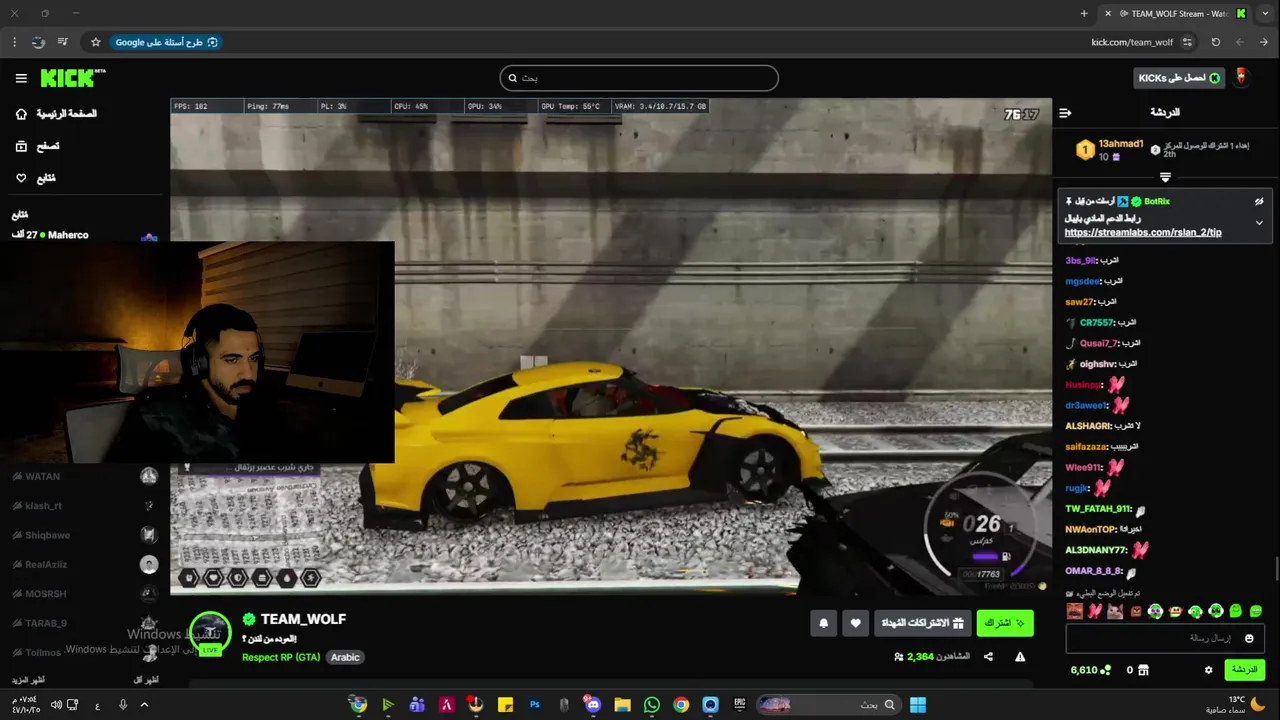Screen dimensions: 1280x720
Task: Gift subscriptions button
Action: [x=922, y=623]
